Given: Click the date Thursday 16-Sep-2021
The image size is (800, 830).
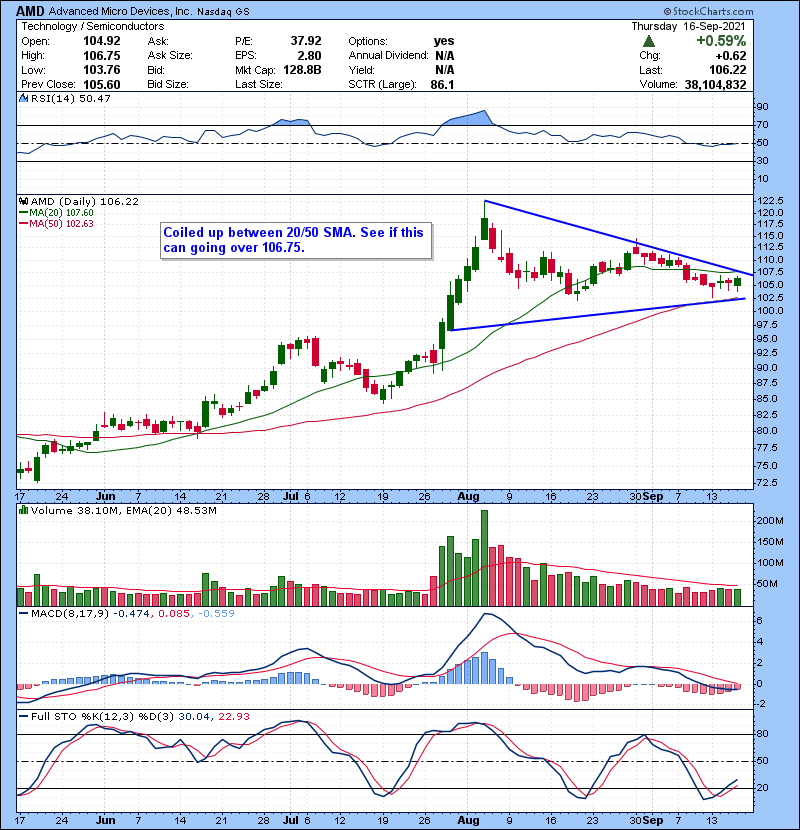Looking at the screenshot, I should click(688, 26).
